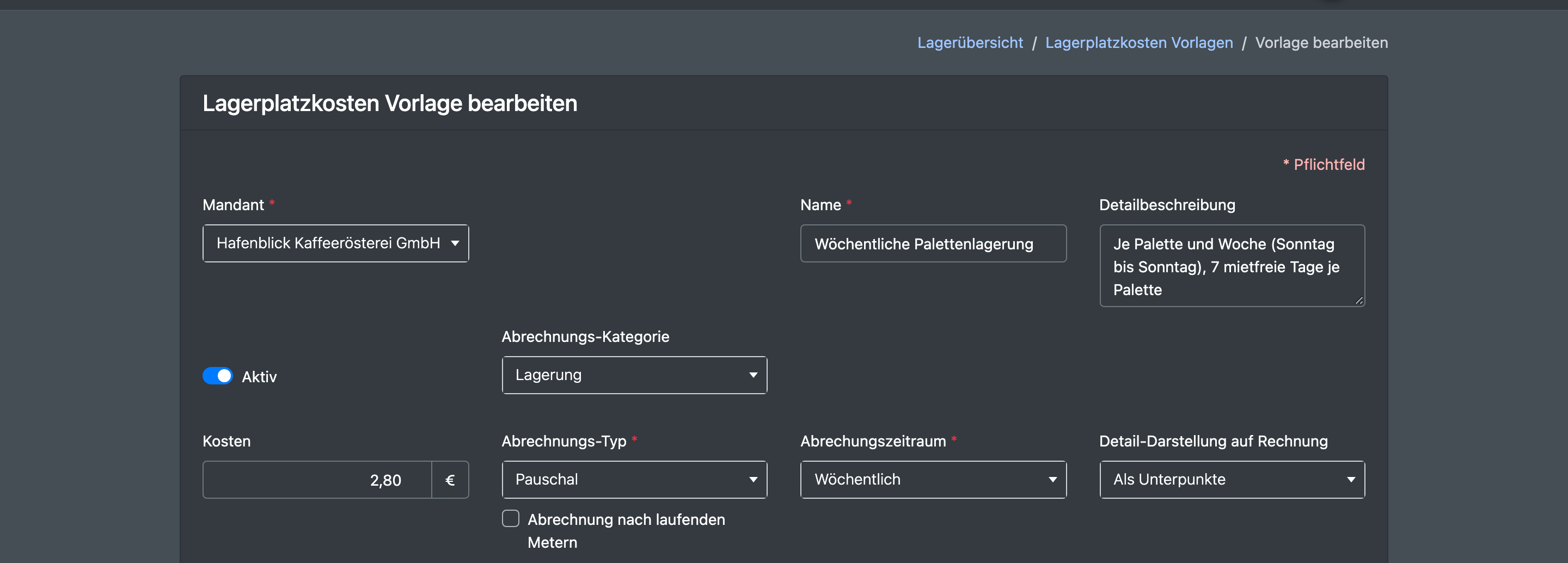Screen dimensions: 1568x563
Task: Click the resize handle of Detailbeschreibung
Action: (x=1358, y=301)
